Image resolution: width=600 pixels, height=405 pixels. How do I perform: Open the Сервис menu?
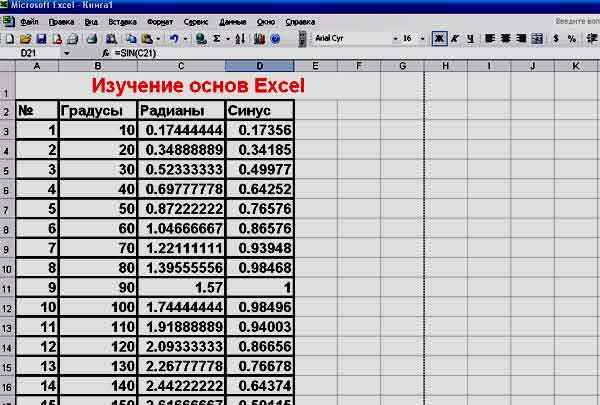(196, 22)
